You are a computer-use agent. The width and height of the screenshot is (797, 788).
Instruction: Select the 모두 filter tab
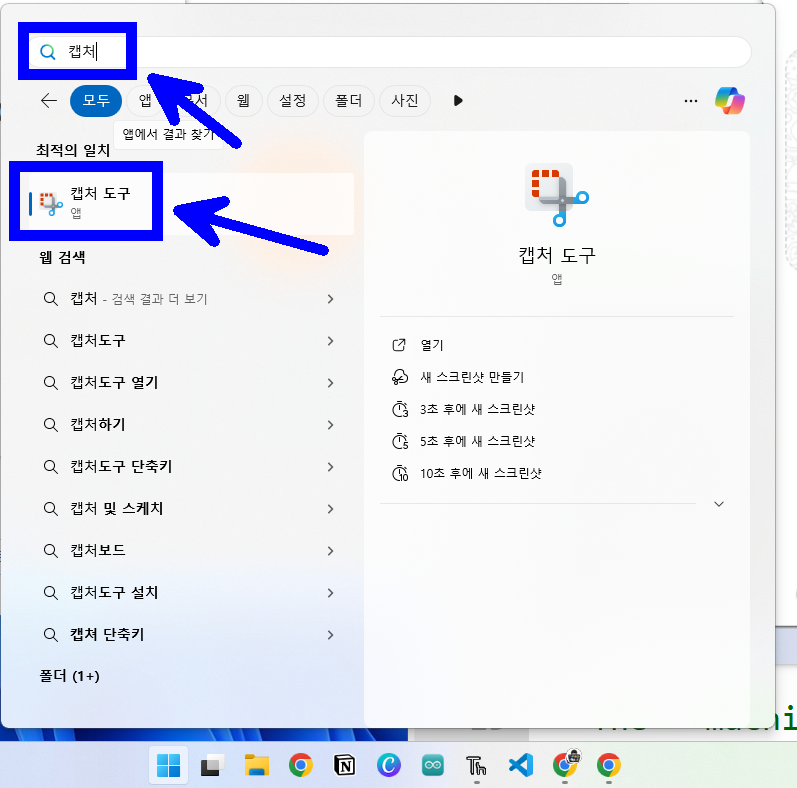(x=96, y=101)
